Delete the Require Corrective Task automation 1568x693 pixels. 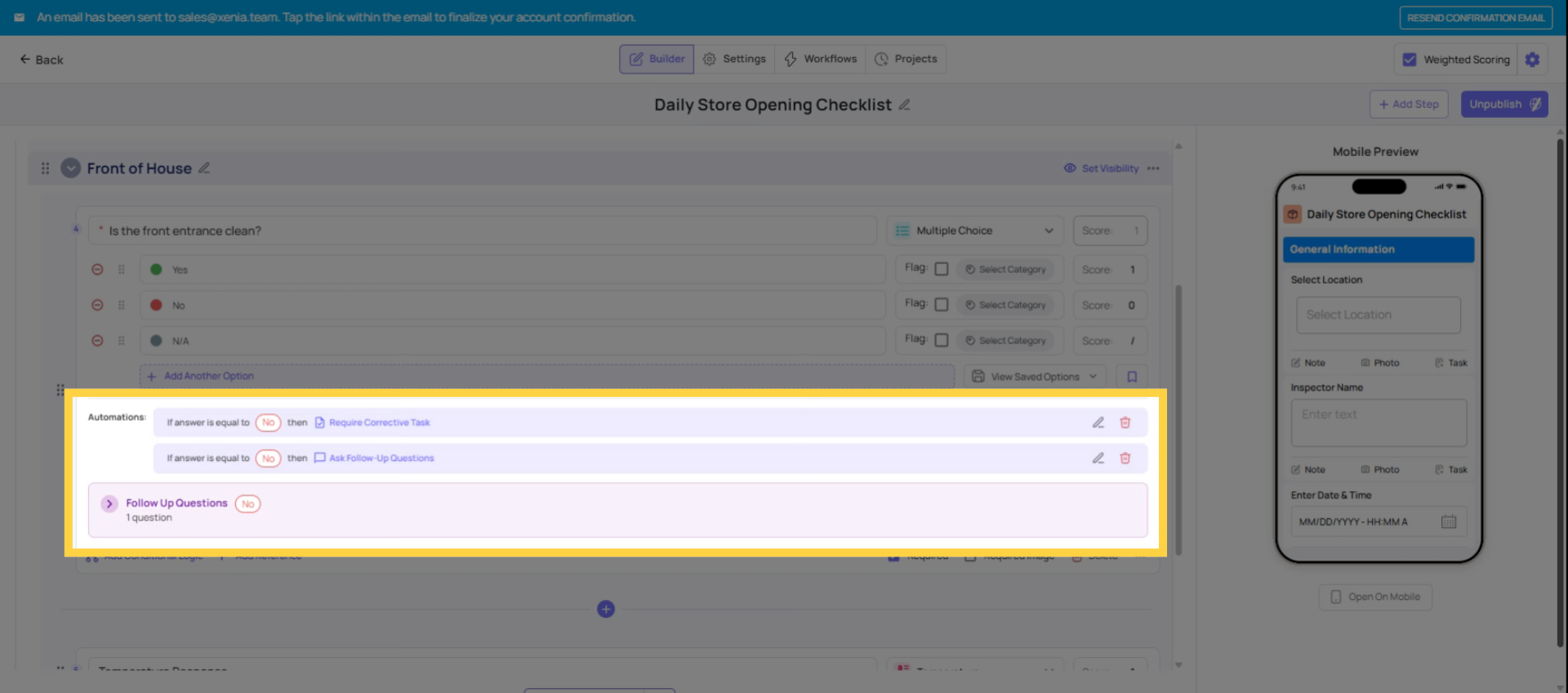[1125, 423]
